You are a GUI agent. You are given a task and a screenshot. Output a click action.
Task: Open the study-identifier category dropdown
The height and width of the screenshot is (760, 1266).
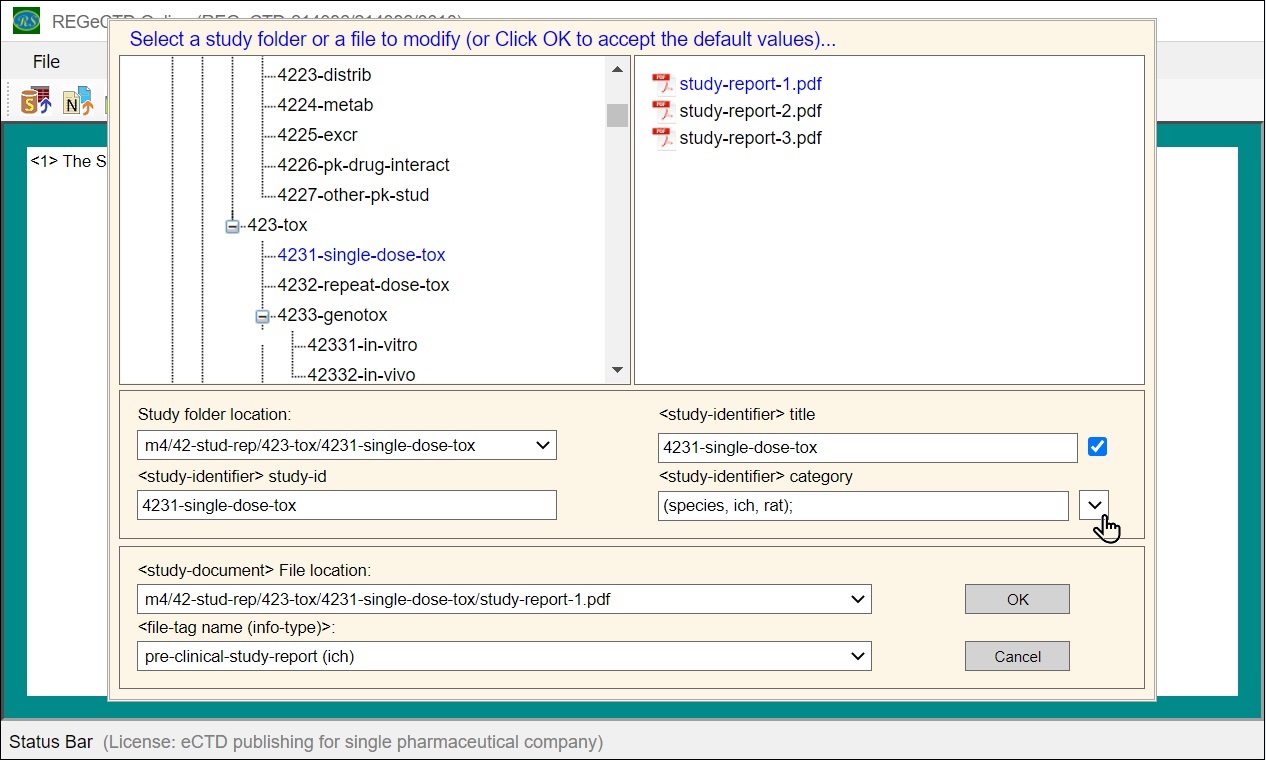coord(1095,505)
